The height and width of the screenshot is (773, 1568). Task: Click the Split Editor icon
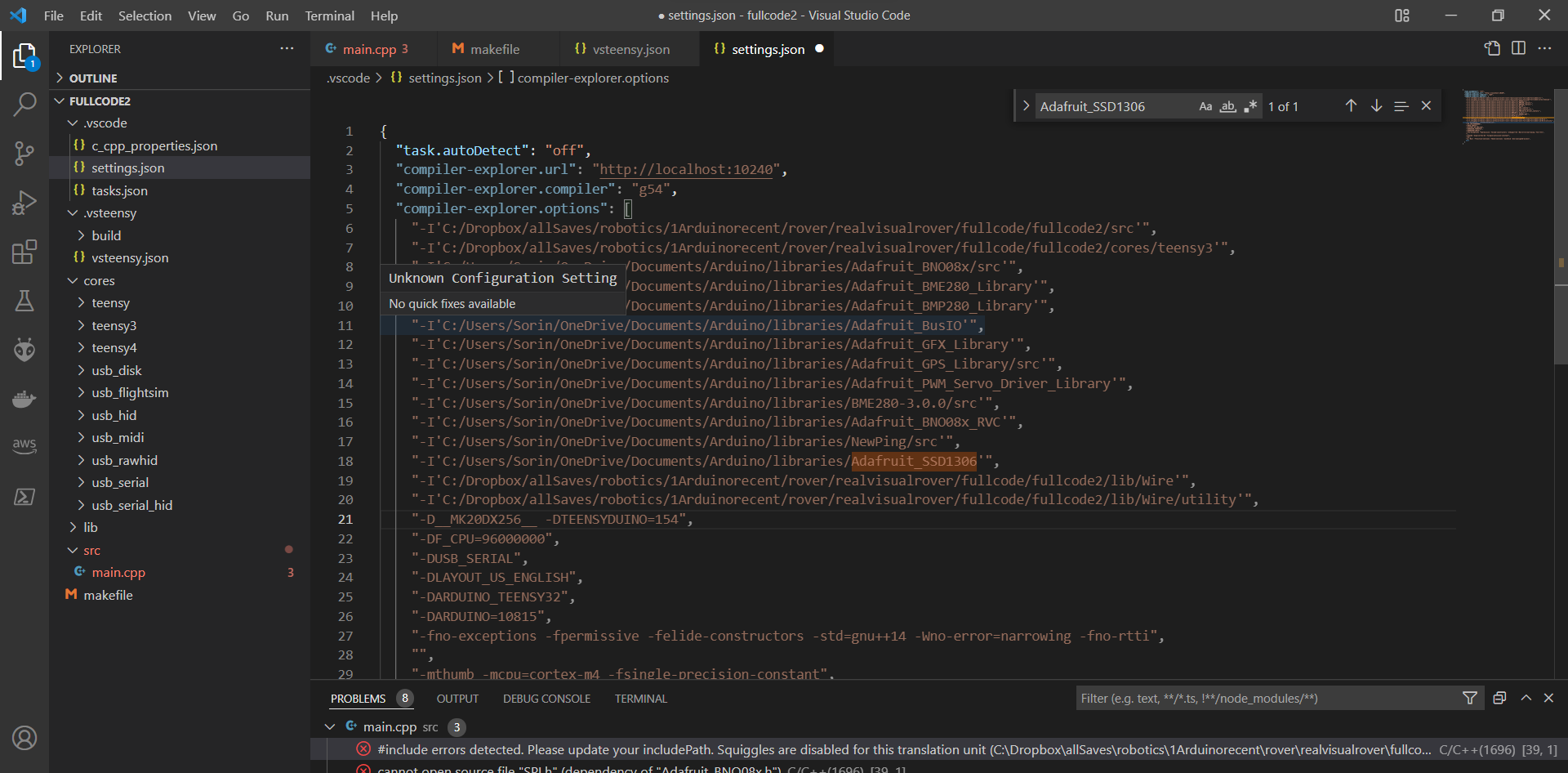point(1519,48)
